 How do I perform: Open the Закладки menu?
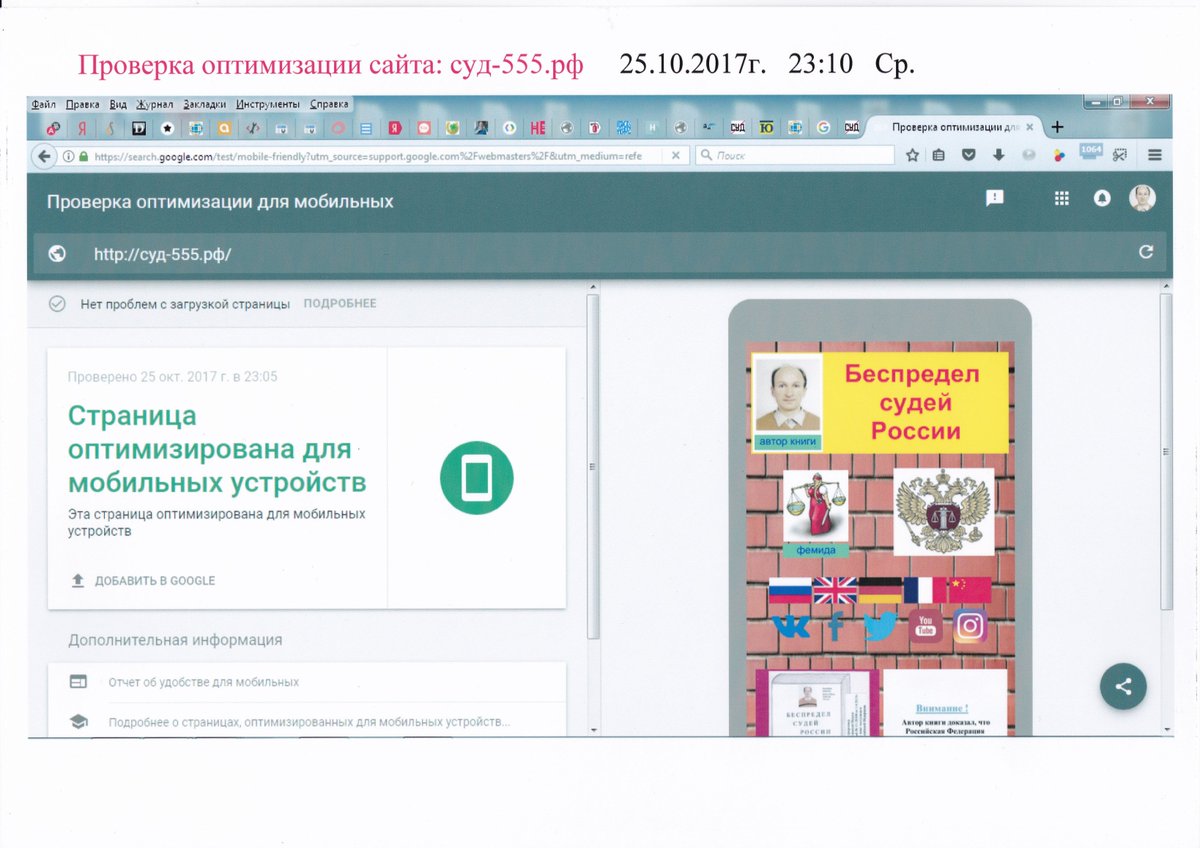pyautogui.click(x=204, y=104)
